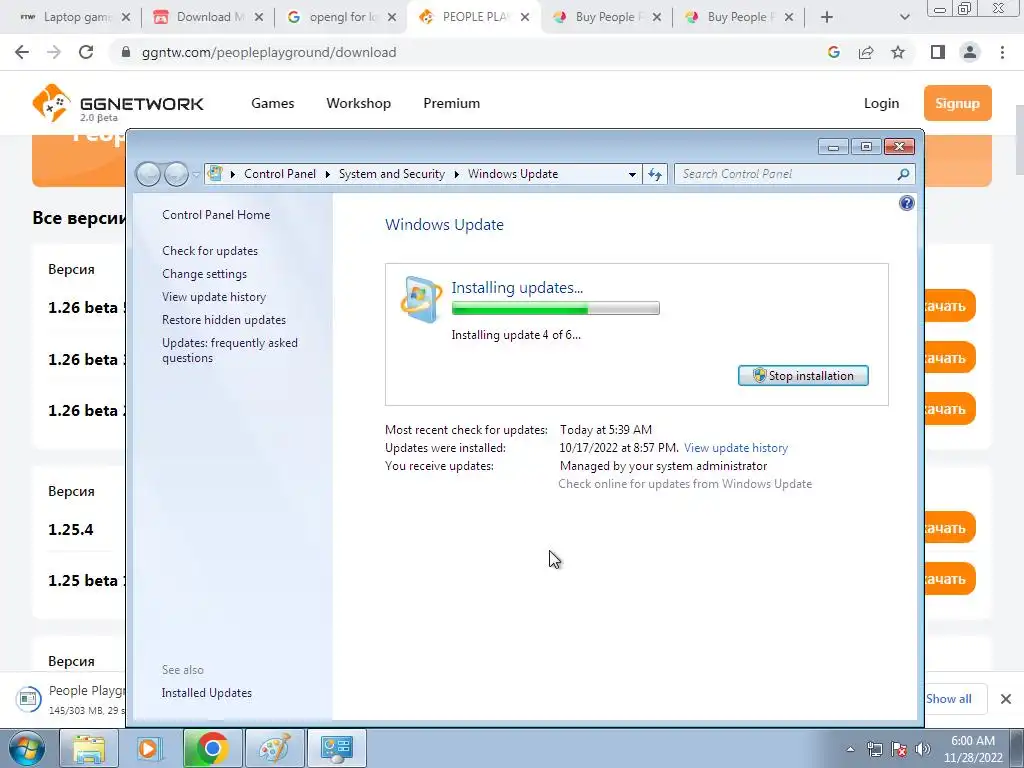1024x768 pixels.
Task: Click the View update history link near install date
Action: [736, 448]
